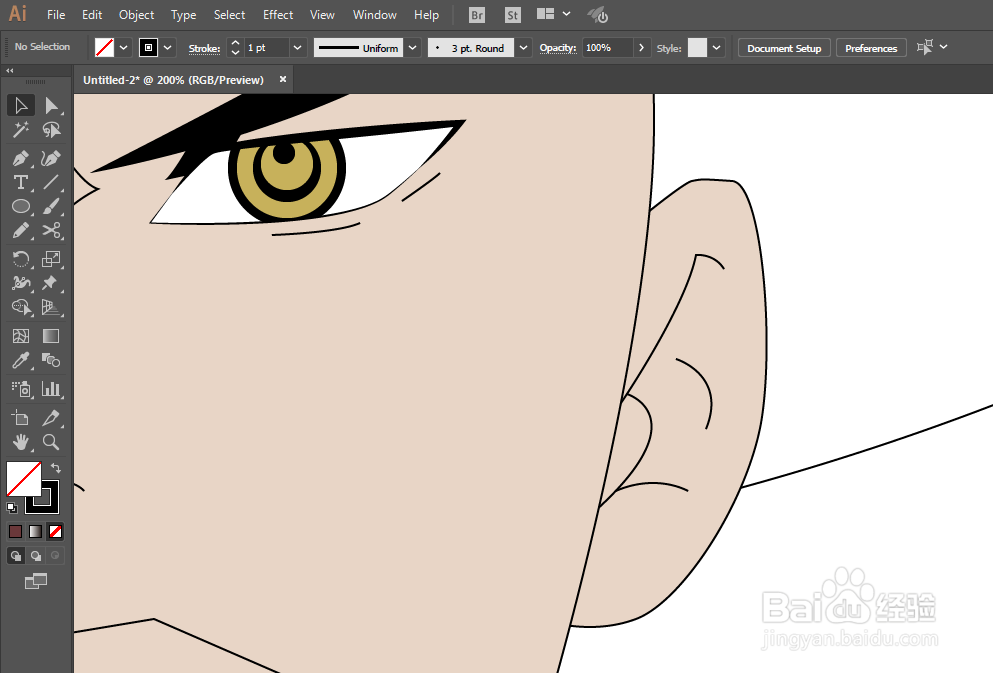Open the stroke weight dropdown
Viewport: 993px width, 673px height.
(297, 47)
